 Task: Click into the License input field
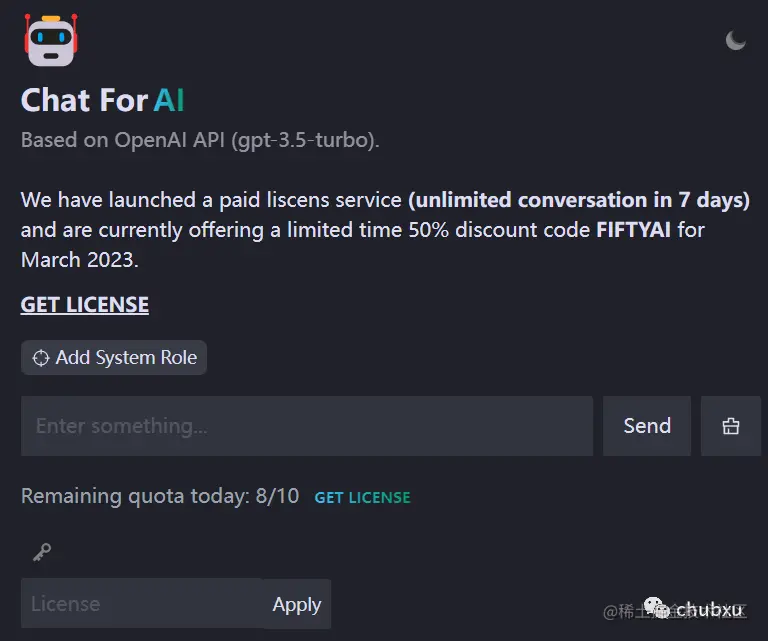pos(141,604)
